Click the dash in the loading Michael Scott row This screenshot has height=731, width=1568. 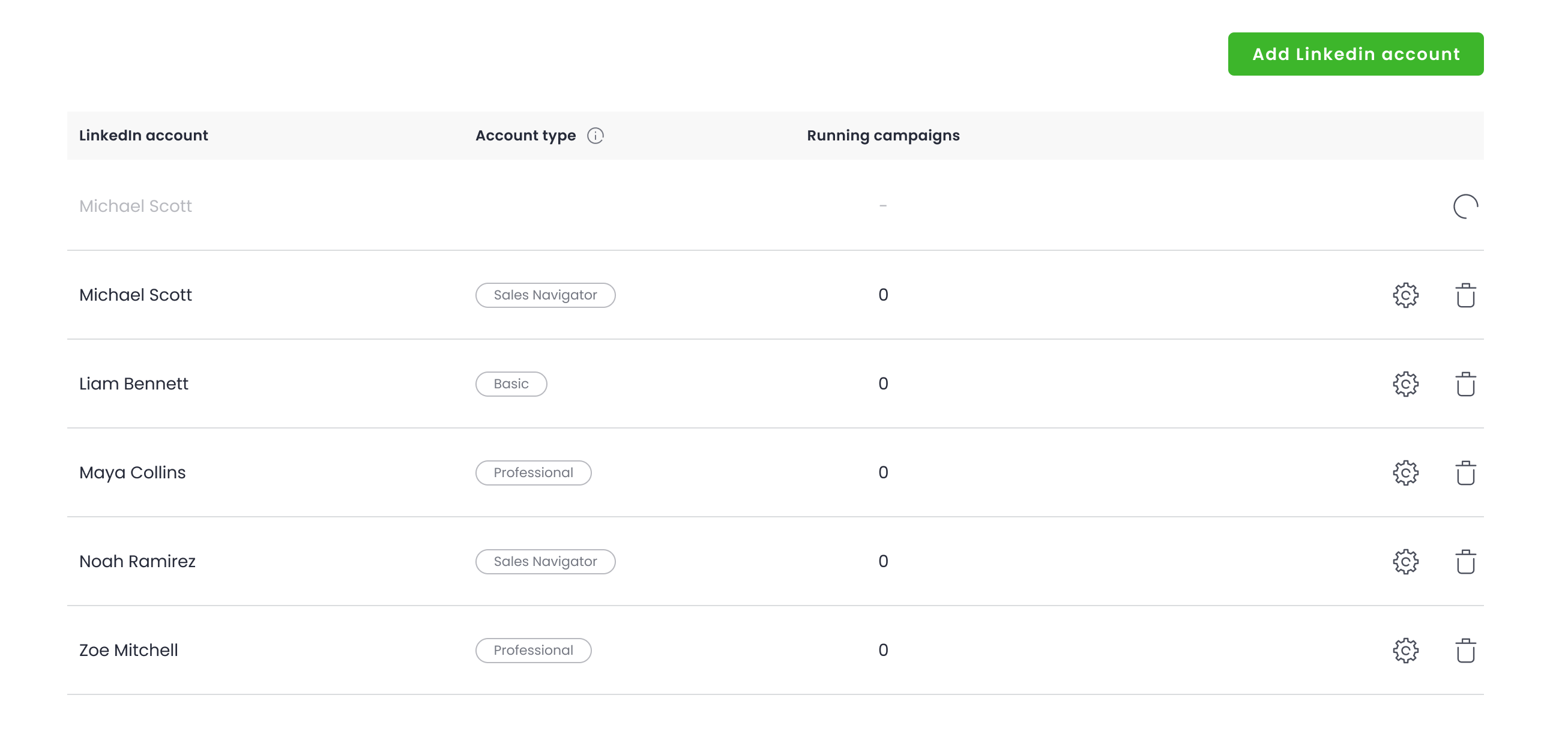click(882, 206)
